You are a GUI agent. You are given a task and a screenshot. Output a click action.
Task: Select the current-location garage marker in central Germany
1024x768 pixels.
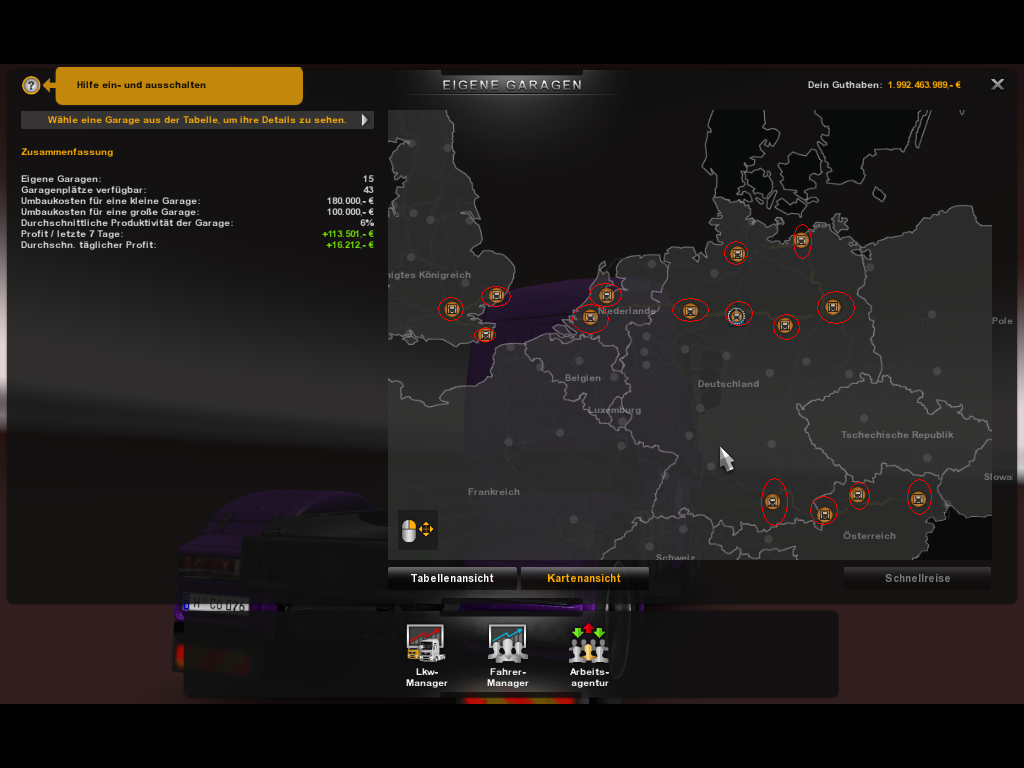point(737,316)
